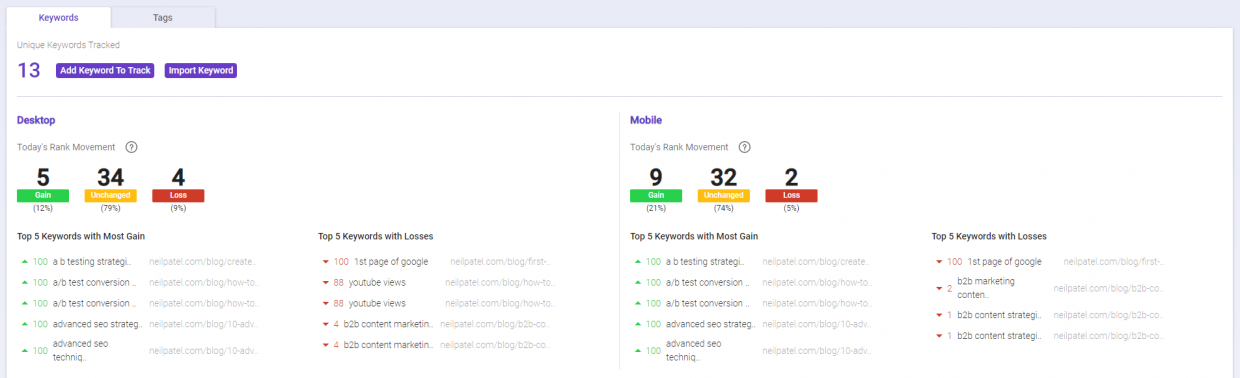This screenshot has height=378, width=1240.
Task: Open Mobile gain keyword 'advanced seo techniq..'
Action: (x=693, y=350)
